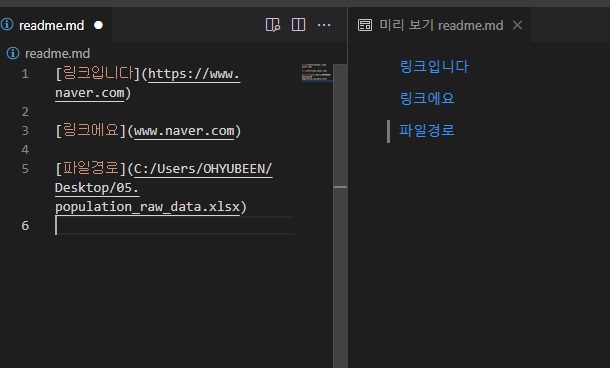Open the 파일경로 link in preview
610x368 pixels.
click(427, 130)
